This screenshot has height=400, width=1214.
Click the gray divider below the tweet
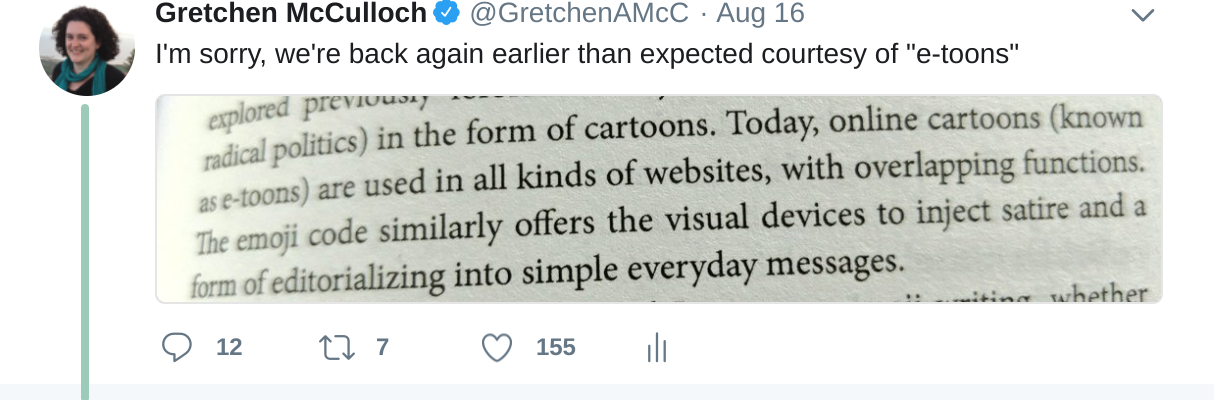click(650, 392)
